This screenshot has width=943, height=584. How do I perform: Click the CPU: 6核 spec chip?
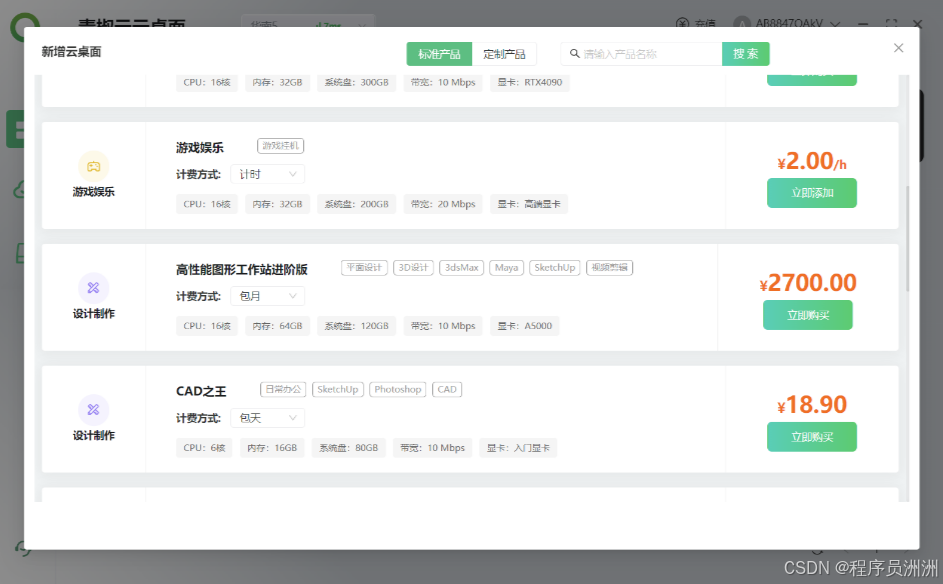[x=204, y=448]
